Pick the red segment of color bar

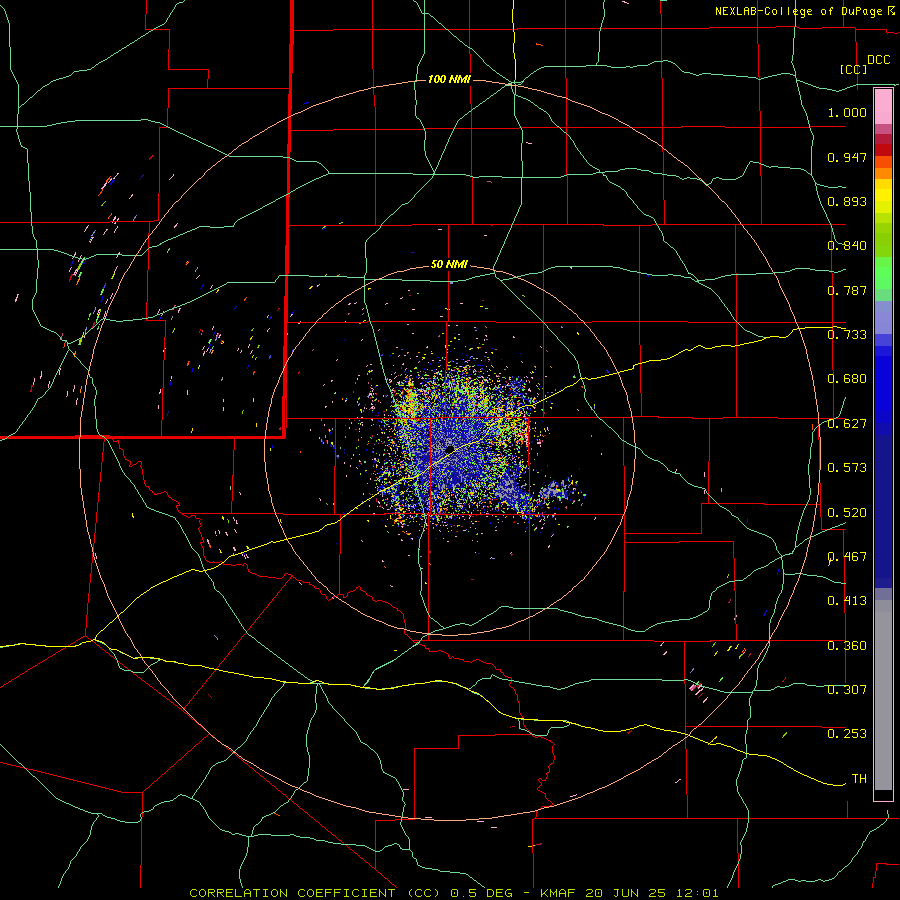click(x=883, y=149)
